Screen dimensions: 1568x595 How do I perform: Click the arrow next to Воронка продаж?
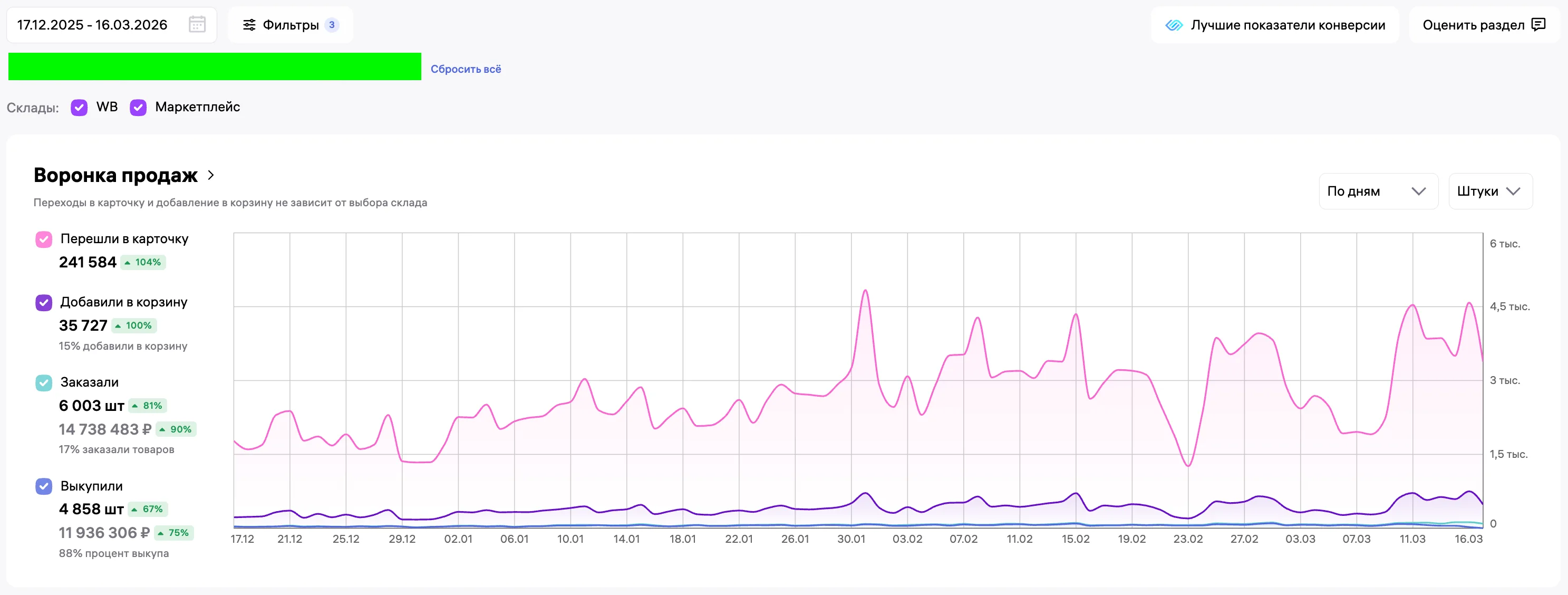click(x=211, y=176)
